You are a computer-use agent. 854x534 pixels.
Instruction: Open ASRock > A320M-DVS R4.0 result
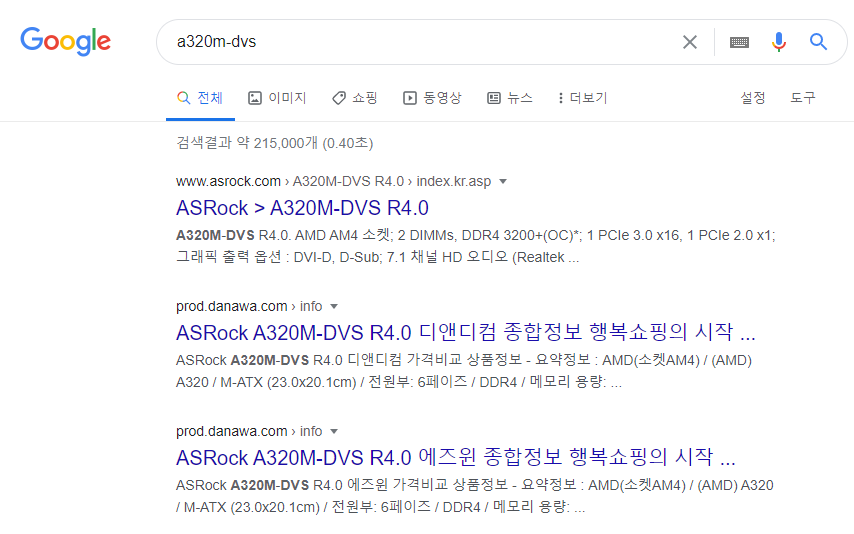click(x=302, y=208)
